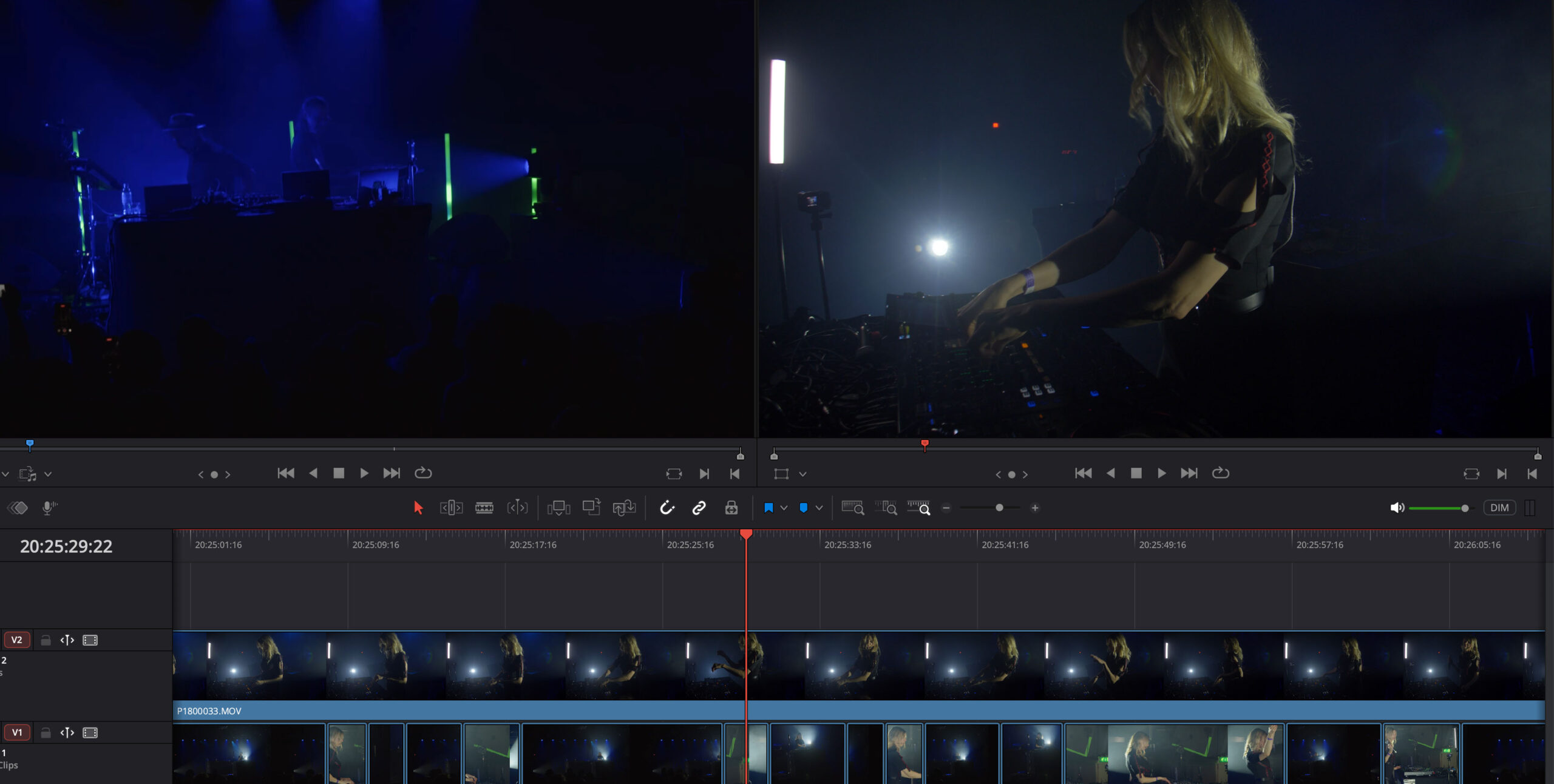Click the Full Extent Zoom icon
Screen dimensions: 1554x784
[x=852, y=508]
